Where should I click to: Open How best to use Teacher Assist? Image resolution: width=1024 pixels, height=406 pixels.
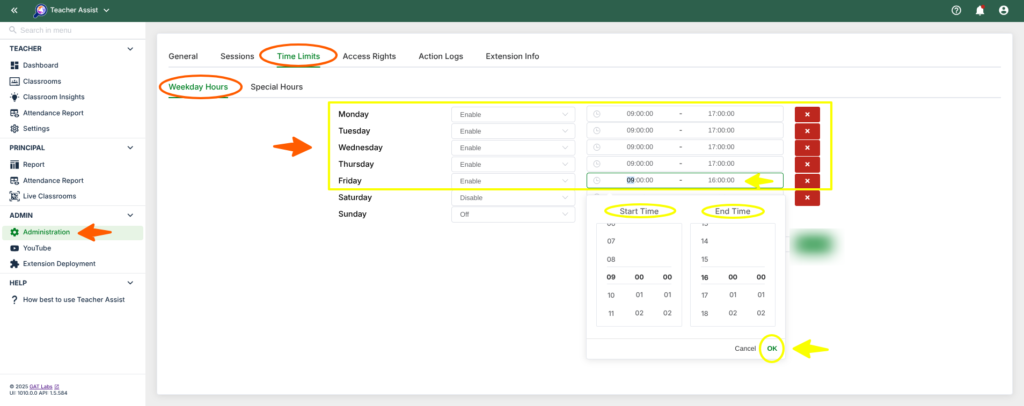[72, 300]
